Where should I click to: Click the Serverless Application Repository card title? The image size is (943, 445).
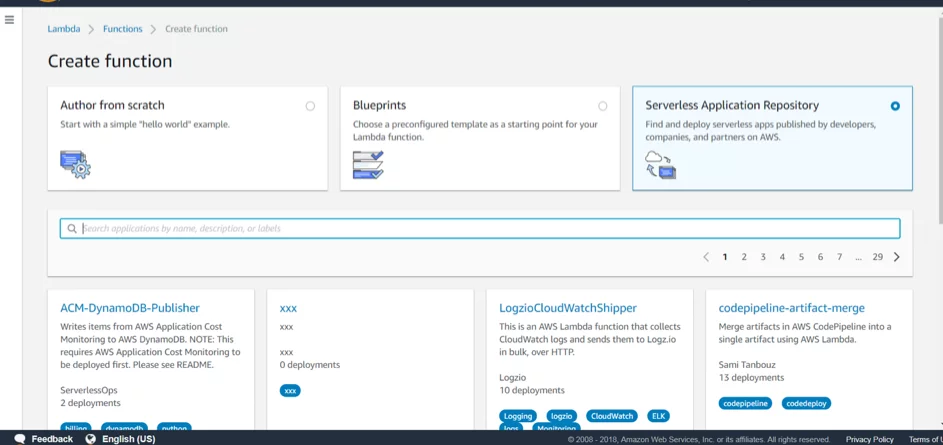coord(732,105)
